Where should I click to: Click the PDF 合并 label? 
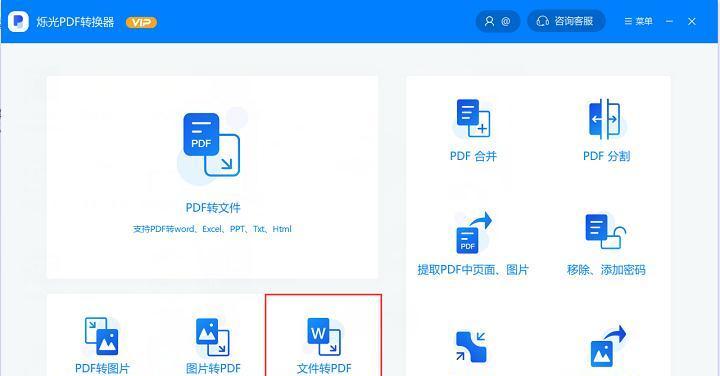click(473, 156)
